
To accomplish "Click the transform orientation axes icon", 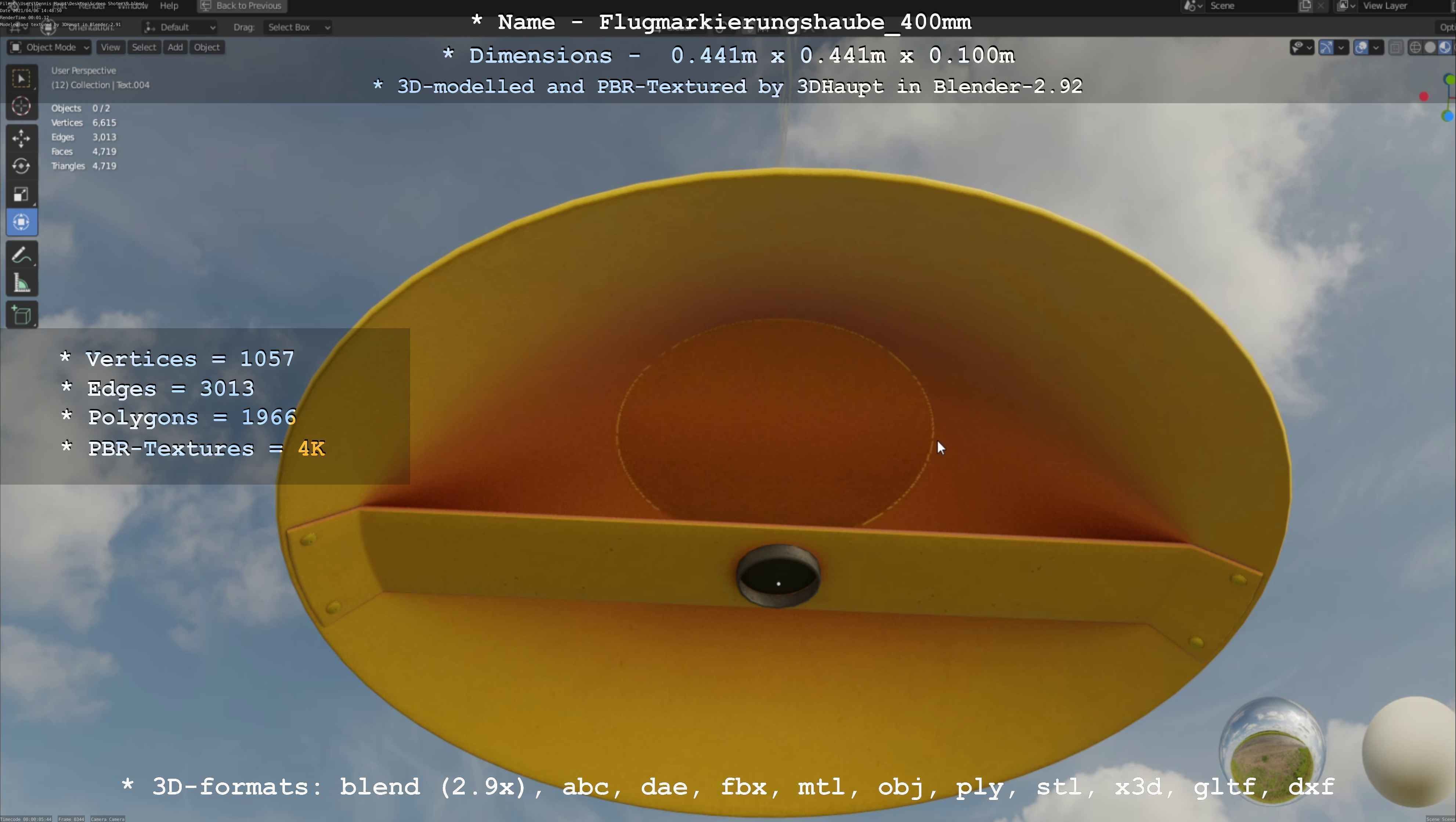I will tap(149, 27).
